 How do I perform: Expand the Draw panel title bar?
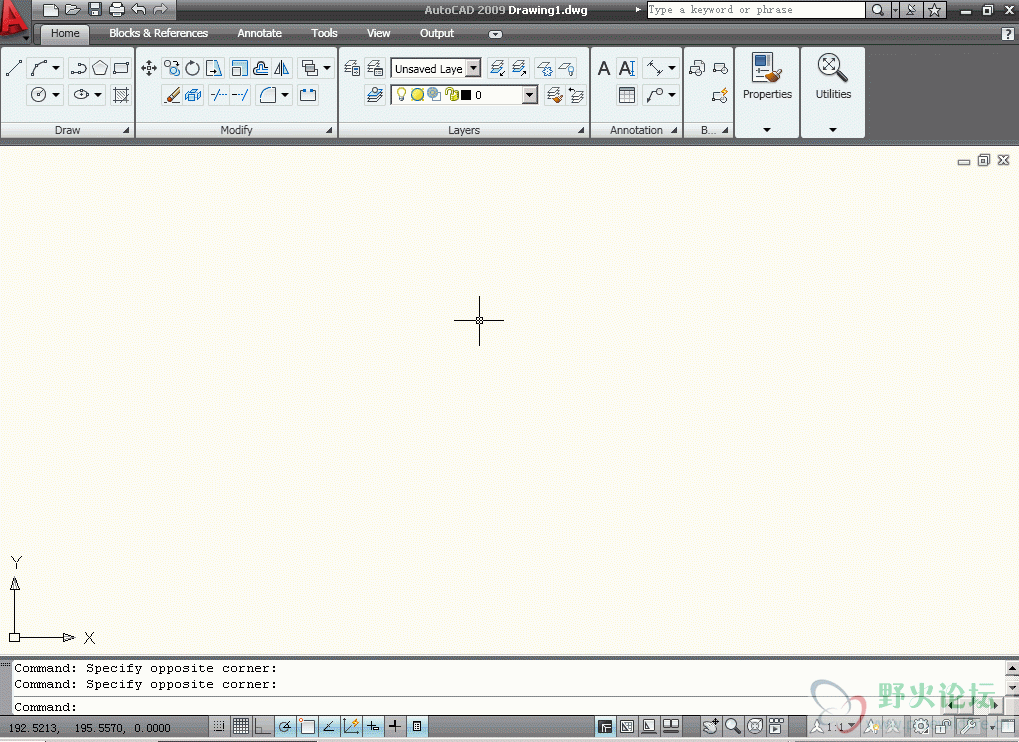coord(67,130)
